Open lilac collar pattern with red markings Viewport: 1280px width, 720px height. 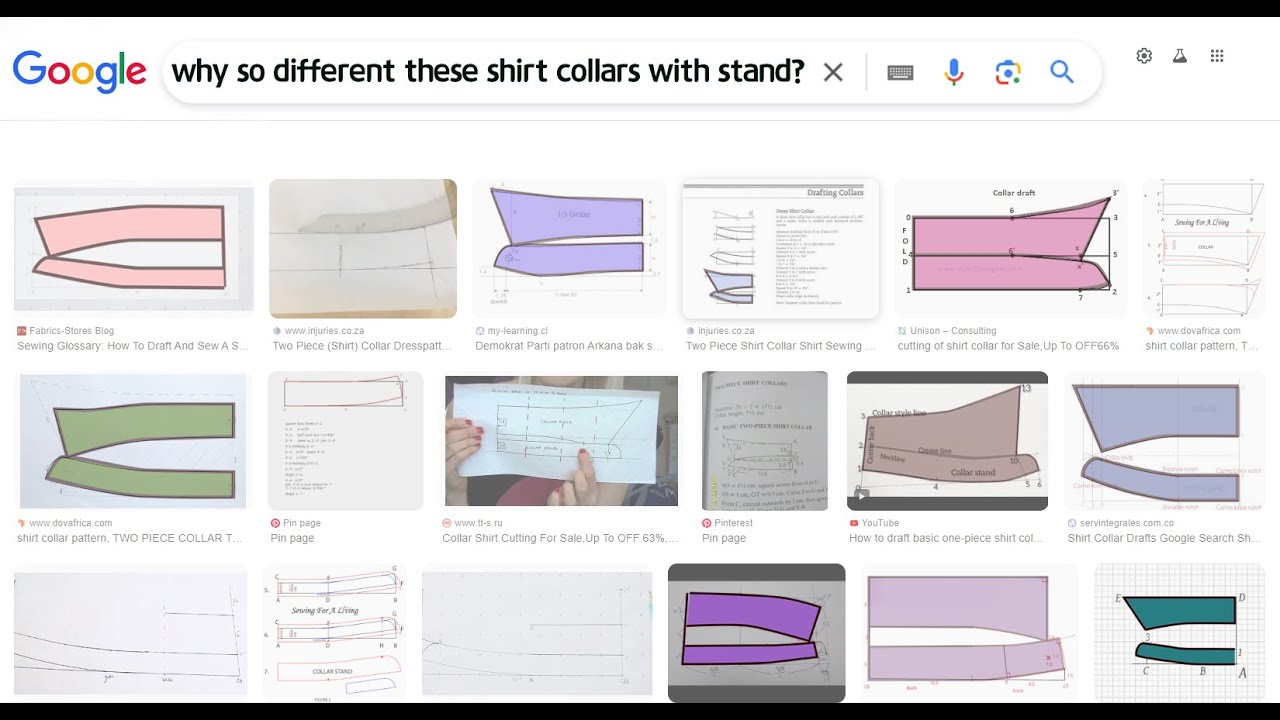[969, 634]
